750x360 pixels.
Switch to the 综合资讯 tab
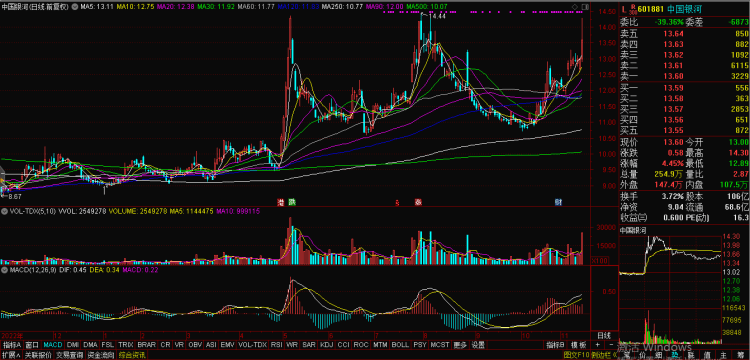(x=131, y=355)
